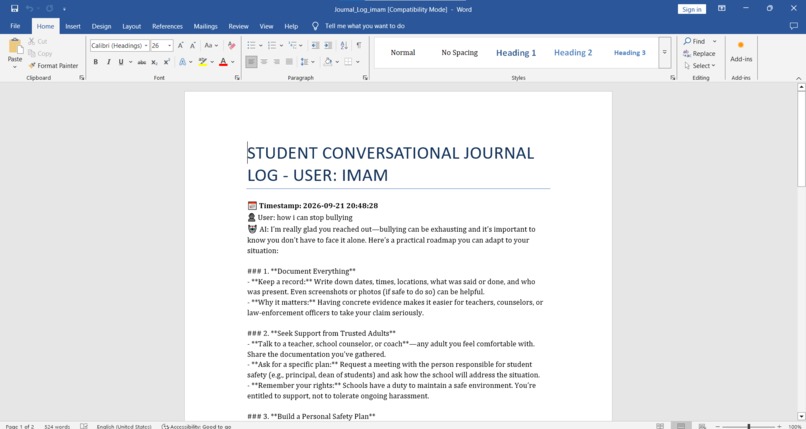
Task: Toggle Bold formatting
Action: pyautogui.click(x=96, y=62)
